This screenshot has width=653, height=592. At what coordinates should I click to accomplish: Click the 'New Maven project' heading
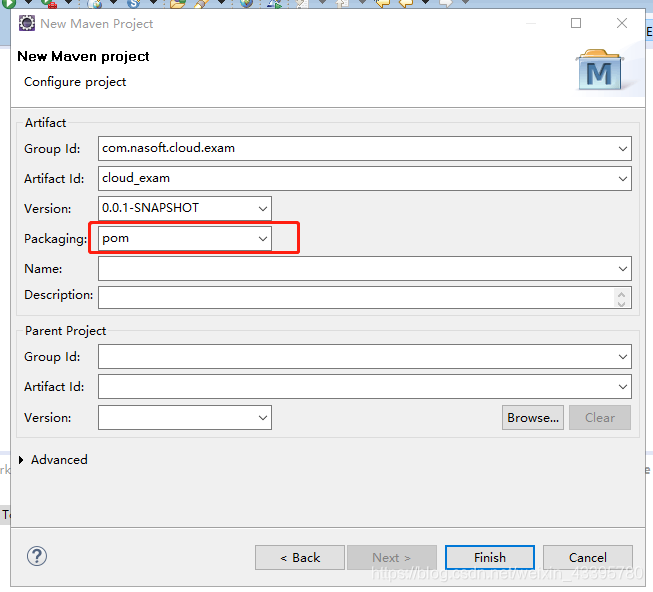tap(83, 56)
